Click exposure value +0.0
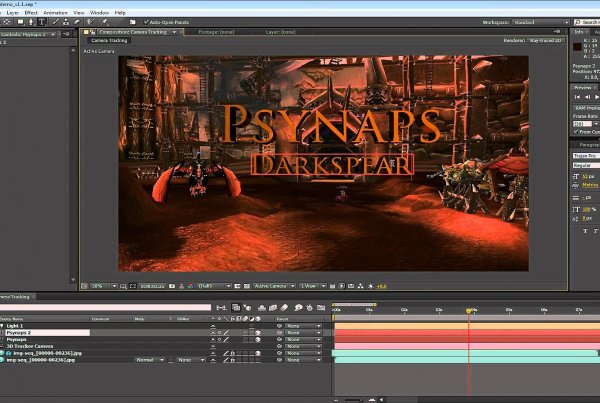Screen dimensions: 600x403 382,286
